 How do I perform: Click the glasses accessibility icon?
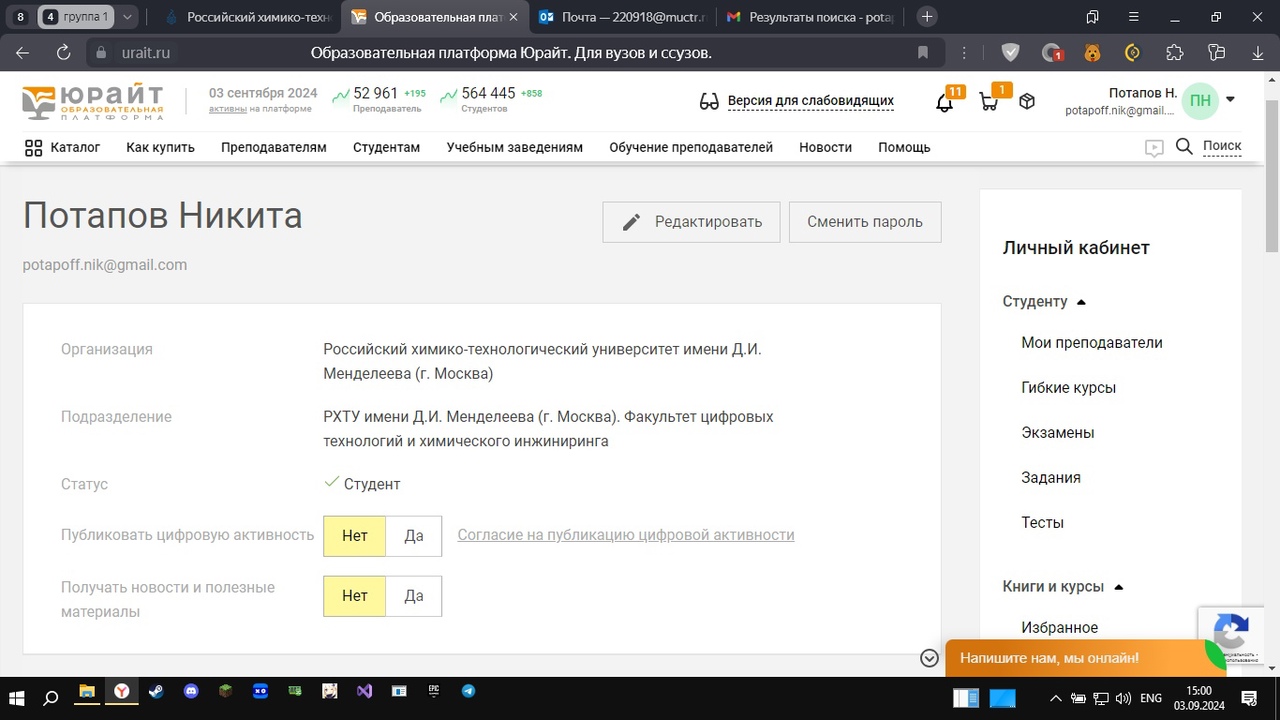(x=709, y=101)
